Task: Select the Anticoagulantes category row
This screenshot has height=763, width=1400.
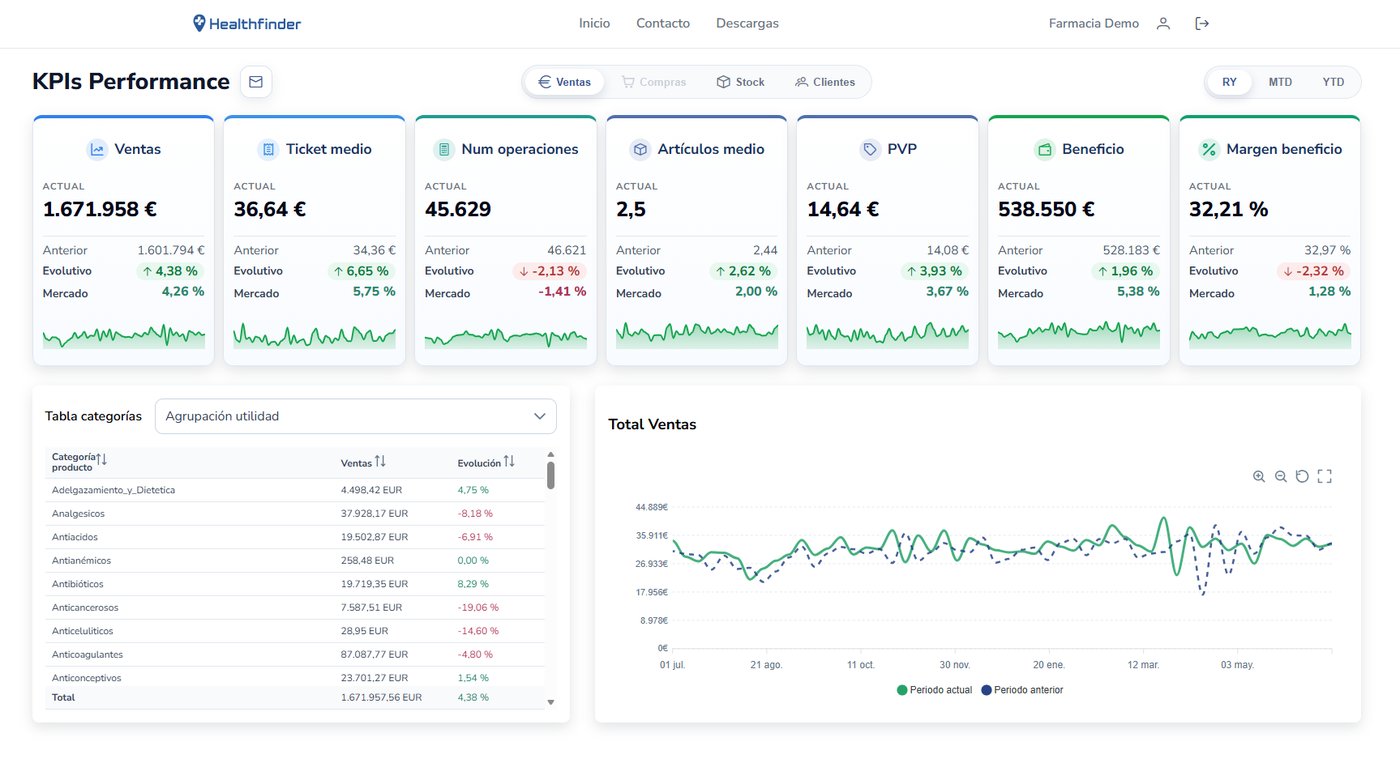Action: [x=295, y=655]
